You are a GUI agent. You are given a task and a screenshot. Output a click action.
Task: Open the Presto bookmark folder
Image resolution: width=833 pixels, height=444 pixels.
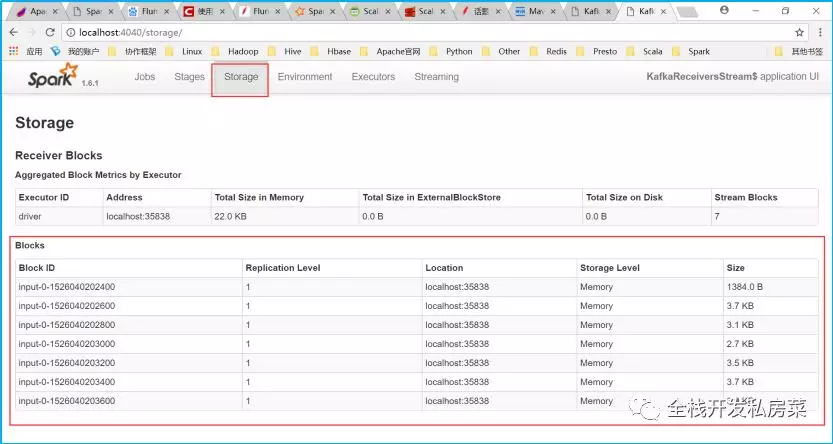pyautogui.click(x=597, y=52)
